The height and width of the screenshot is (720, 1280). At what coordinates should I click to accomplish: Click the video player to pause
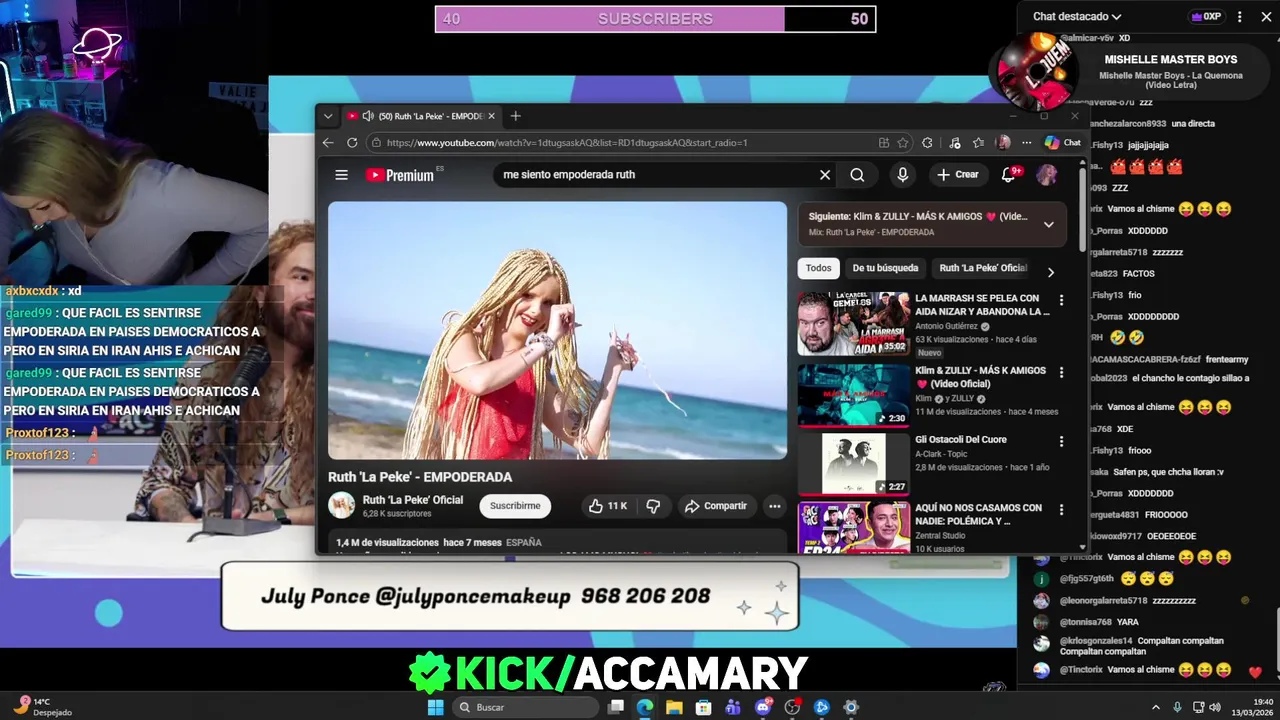557,331
